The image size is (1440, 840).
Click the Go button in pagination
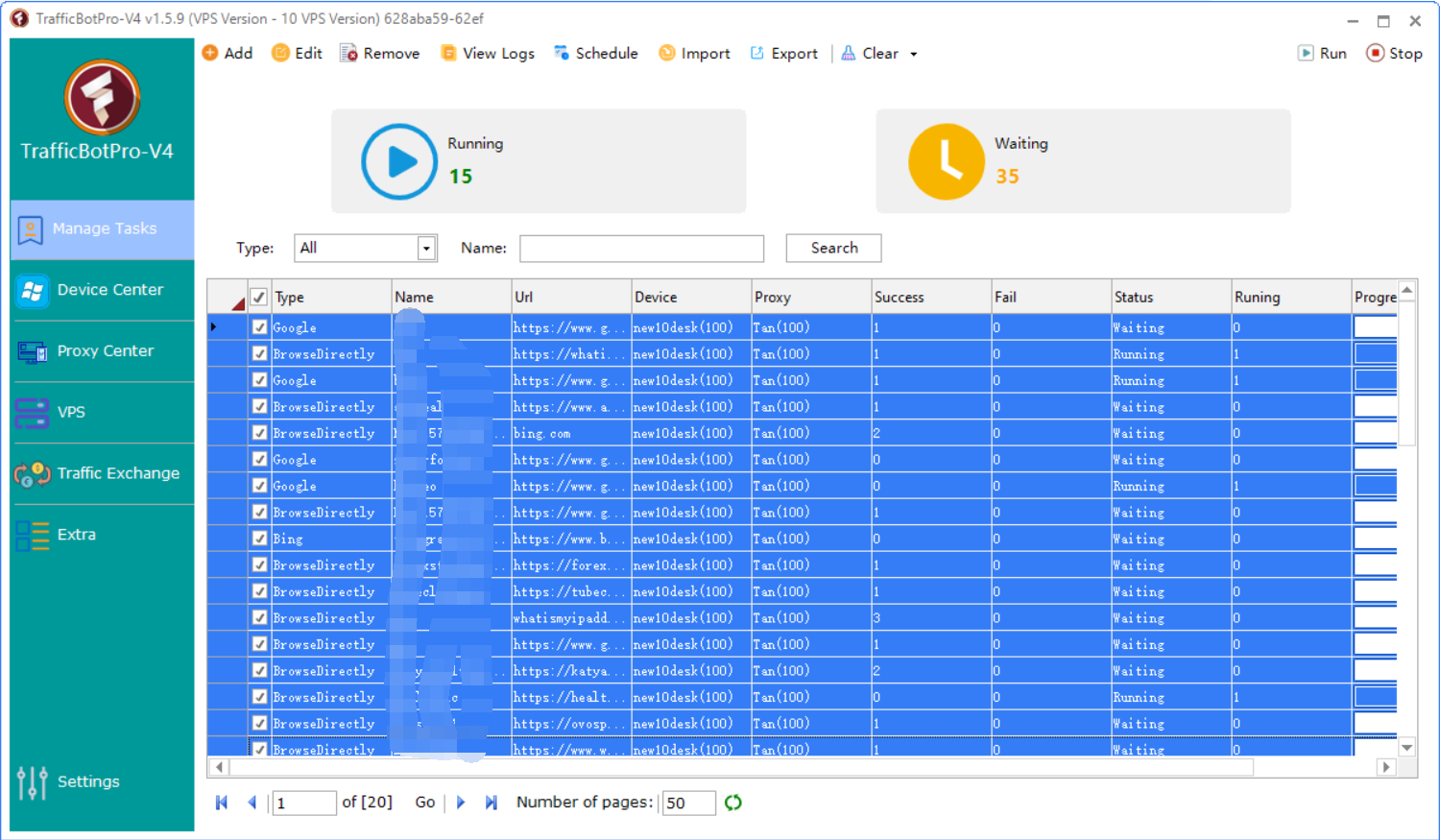coord(424,803)
